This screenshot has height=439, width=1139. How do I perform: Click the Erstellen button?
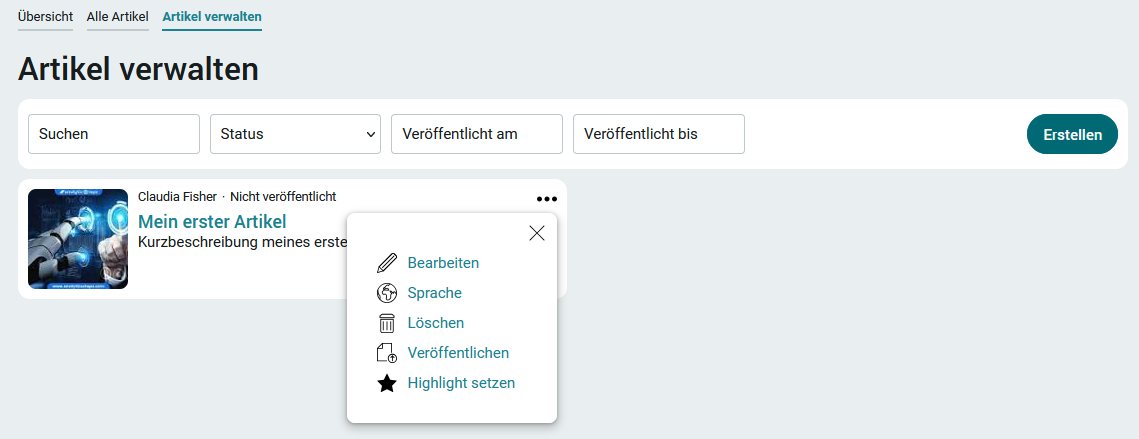coord(1072,134)
